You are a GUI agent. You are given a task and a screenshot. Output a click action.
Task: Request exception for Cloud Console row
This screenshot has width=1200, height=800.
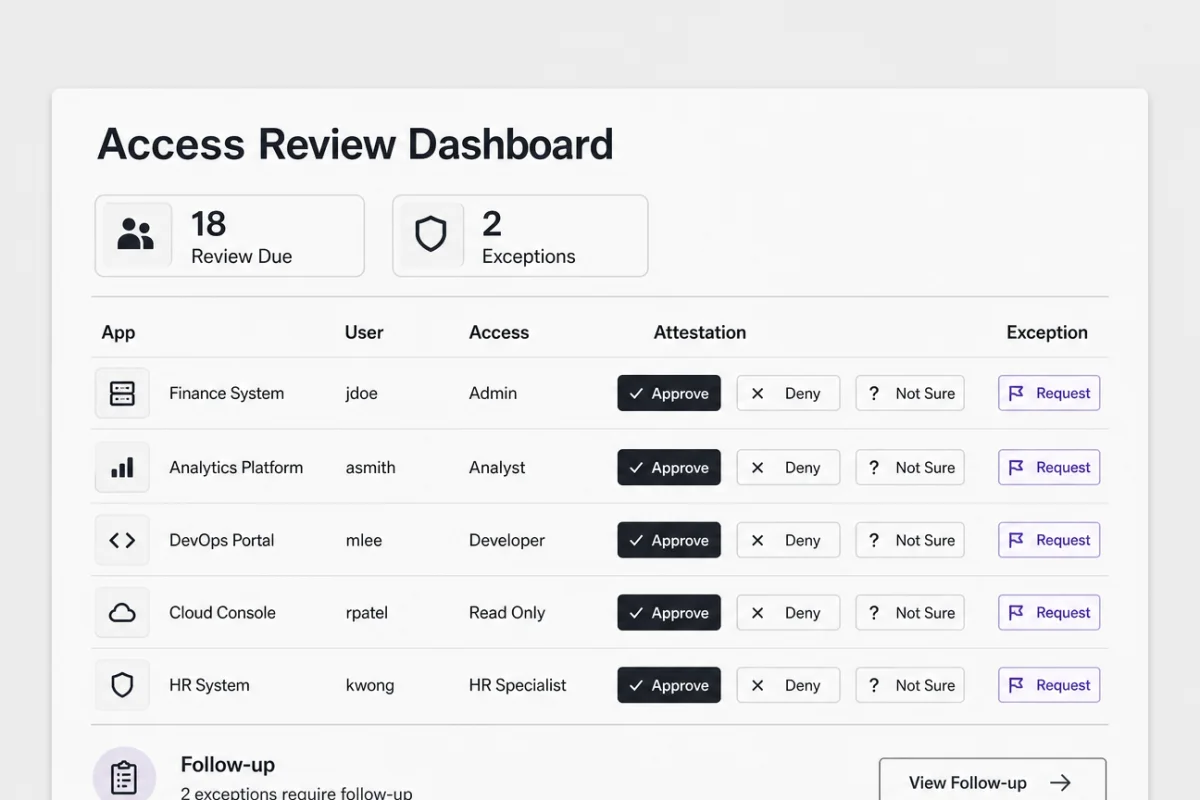coord(1049,613)
